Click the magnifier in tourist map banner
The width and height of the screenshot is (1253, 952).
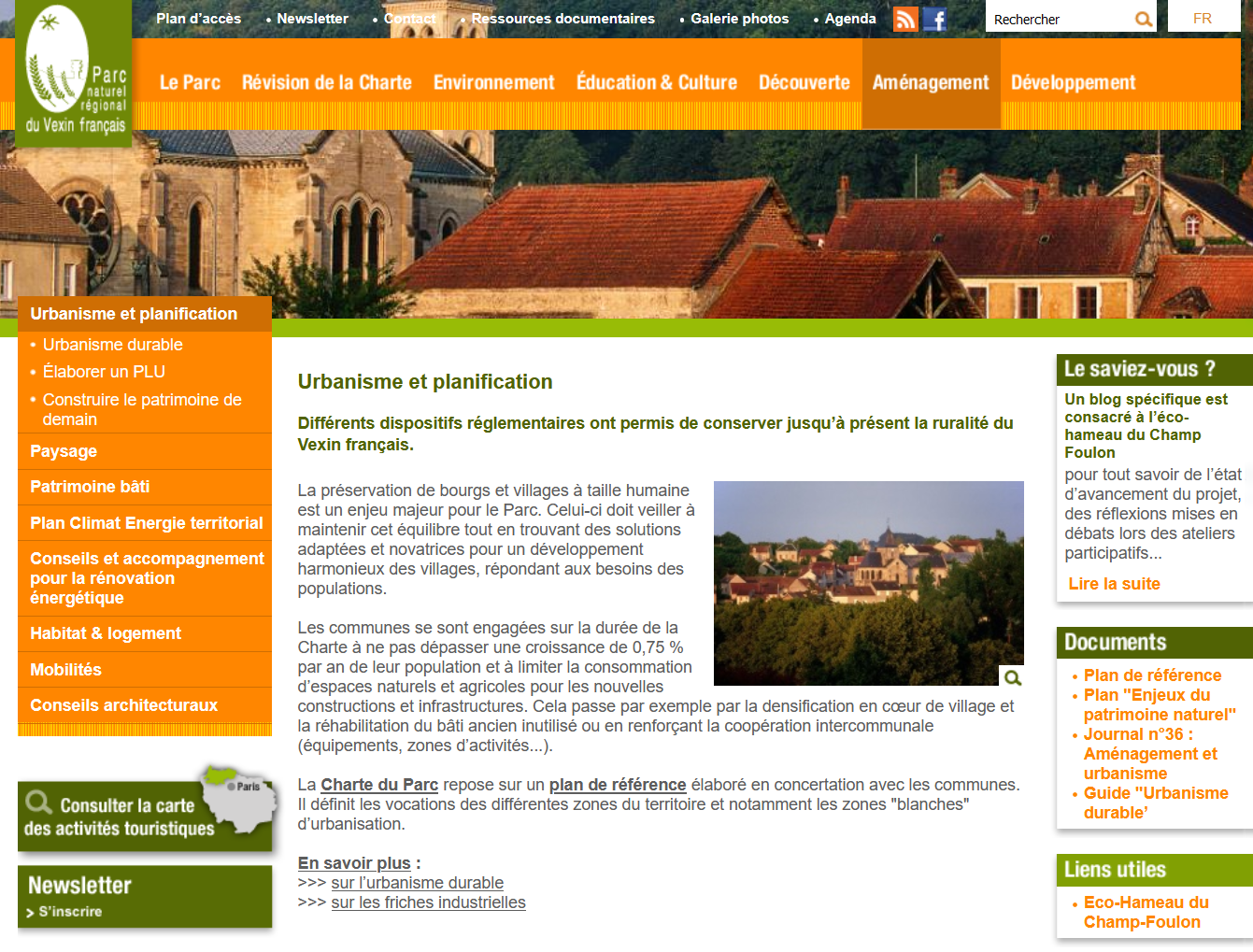coord(38,803)
